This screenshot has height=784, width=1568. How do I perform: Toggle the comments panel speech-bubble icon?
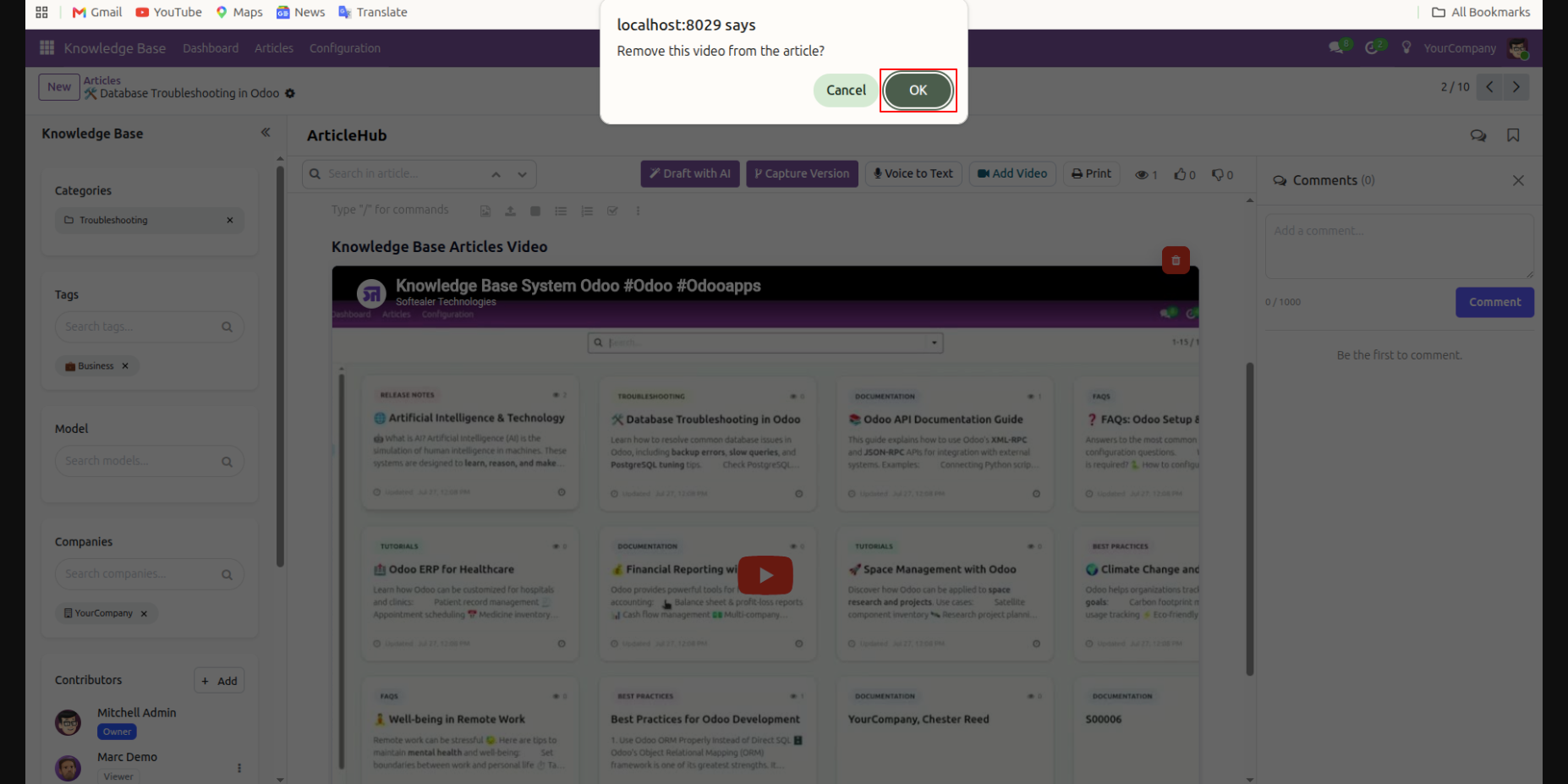1478,135
